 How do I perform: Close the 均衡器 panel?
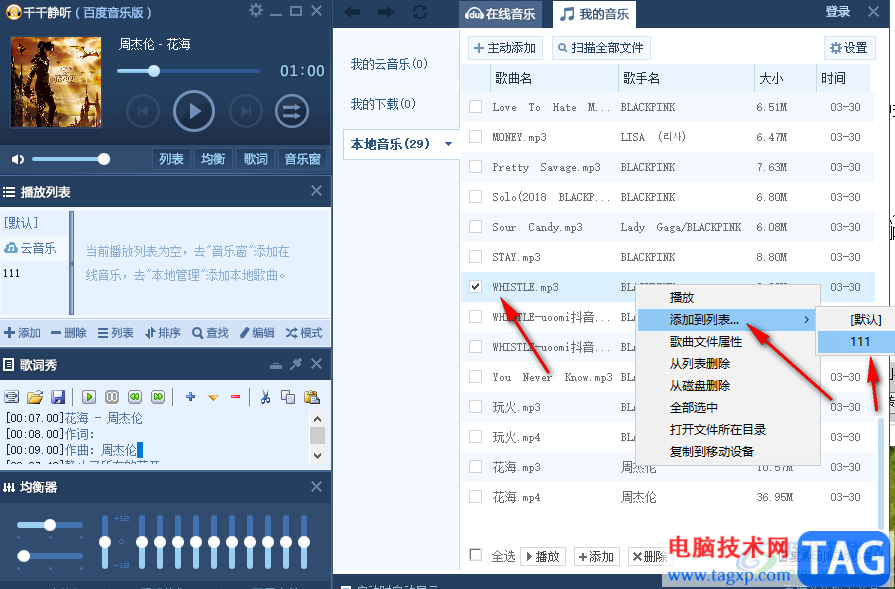(316, 486)
